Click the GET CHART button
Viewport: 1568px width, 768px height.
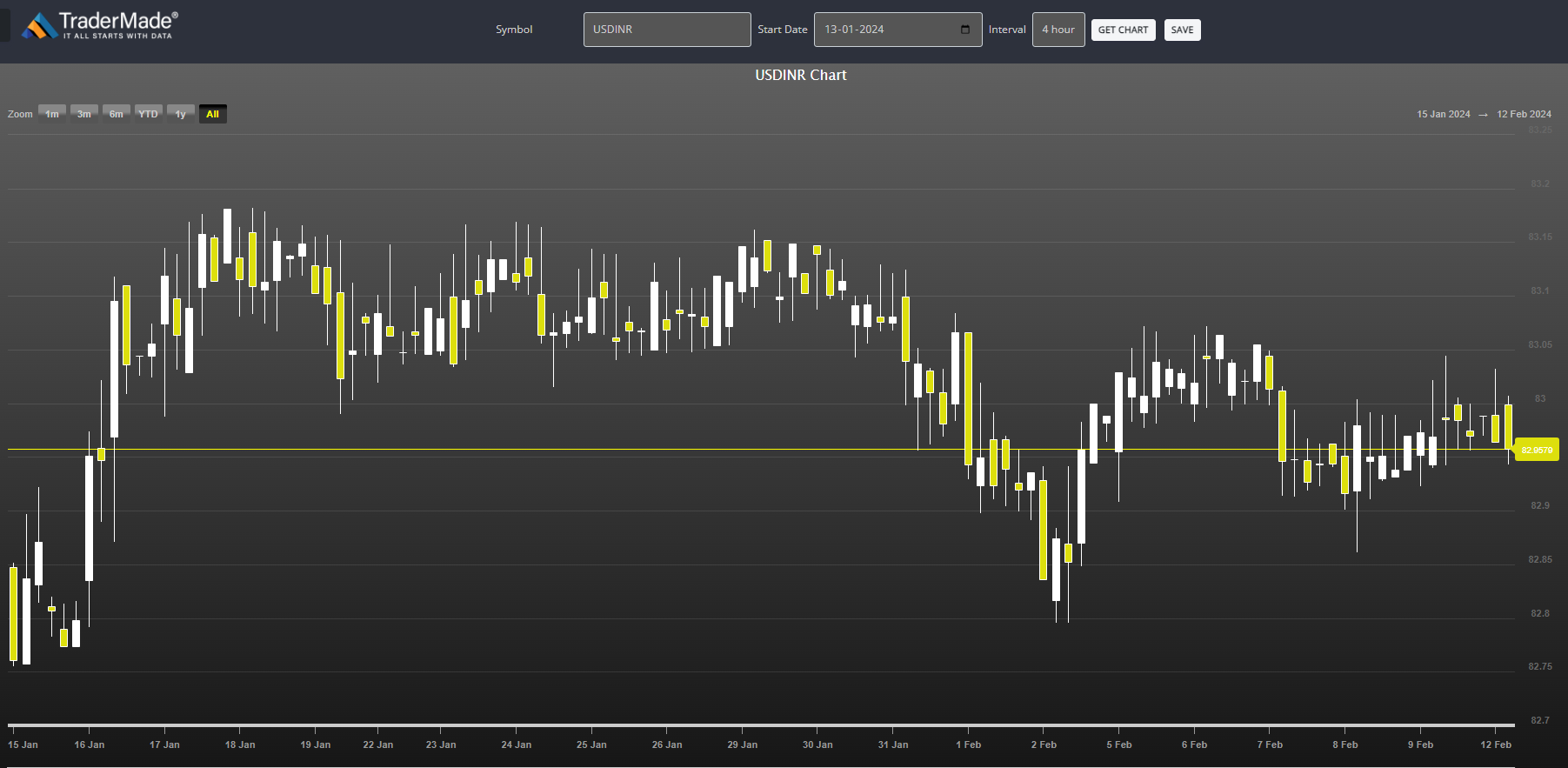pos(1123,30)
